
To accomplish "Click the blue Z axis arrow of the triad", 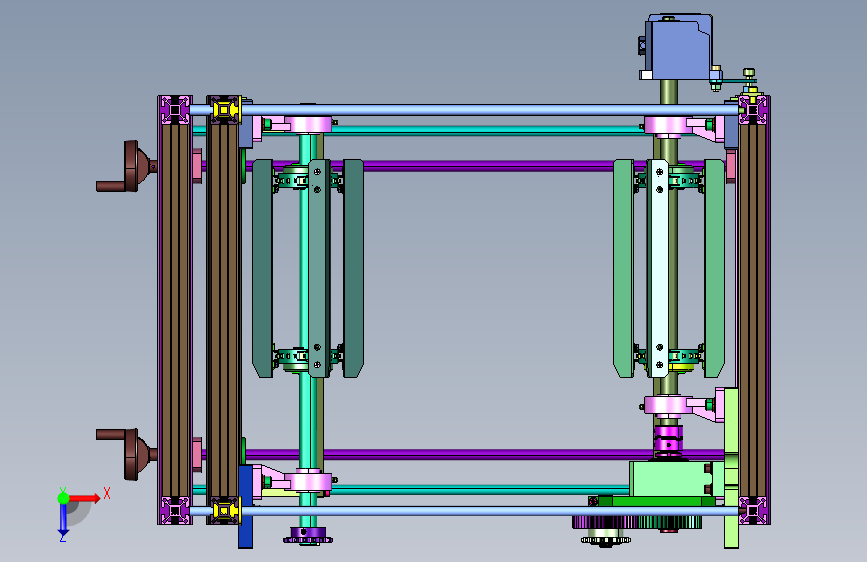I will 63,521.
